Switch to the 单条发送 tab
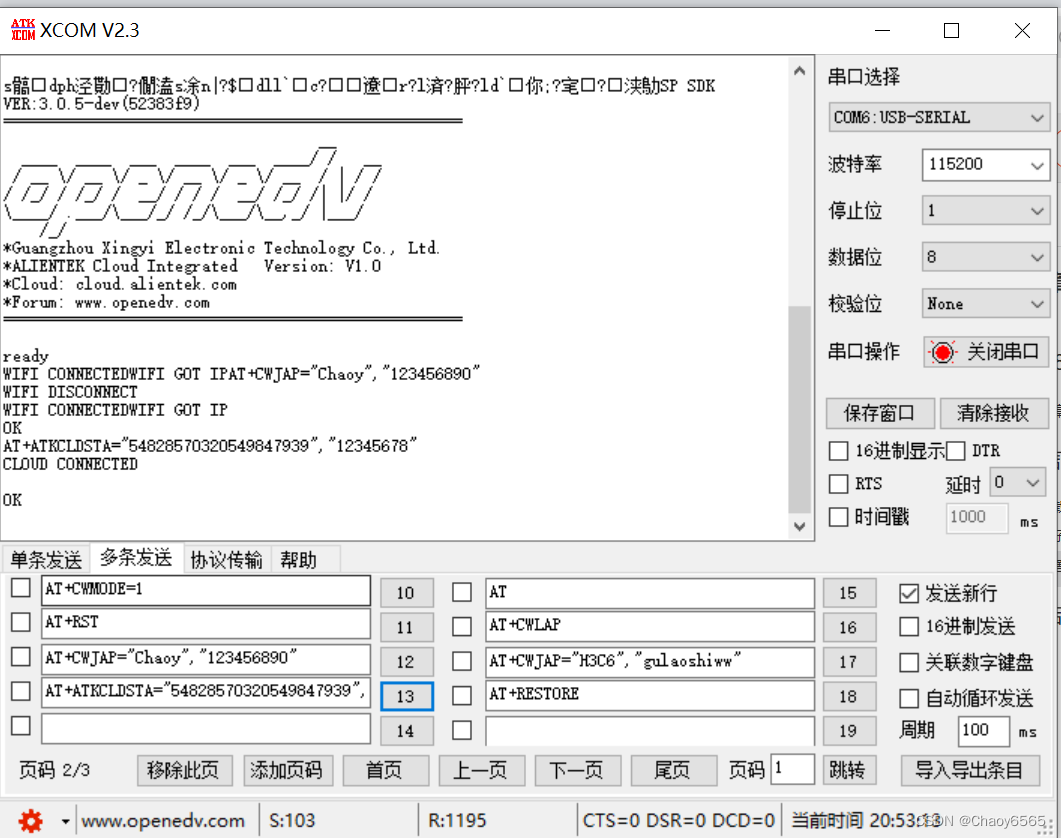This screenshot has width=1061, height=838. coord(46,560)
